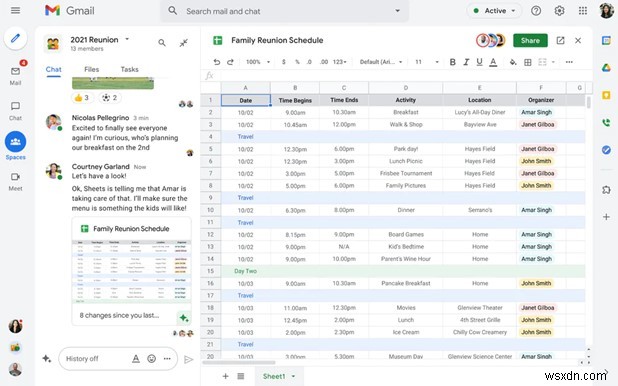Open Mail in the left sidebar
Screen dimensions: 618x386
(15, 76)
